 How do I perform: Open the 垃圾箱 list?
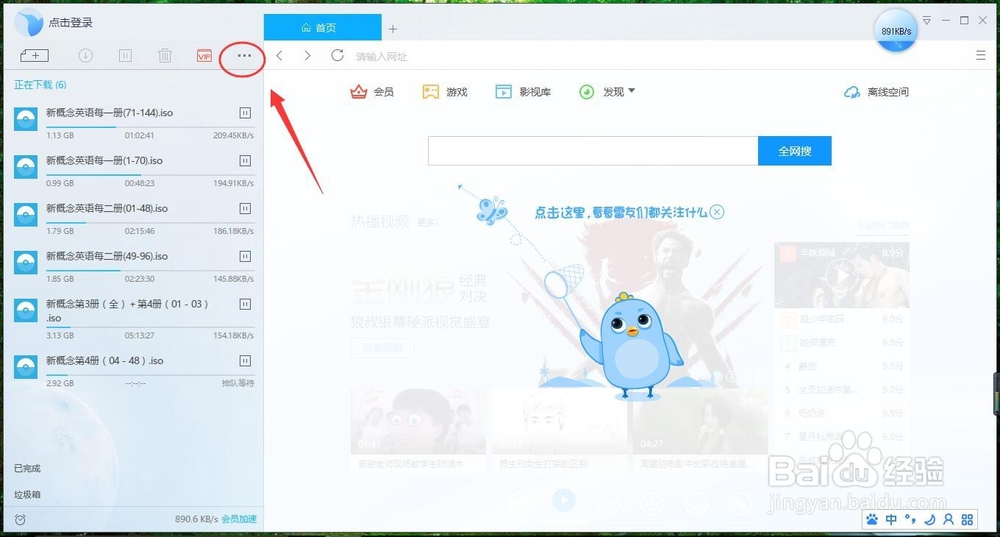27,494
